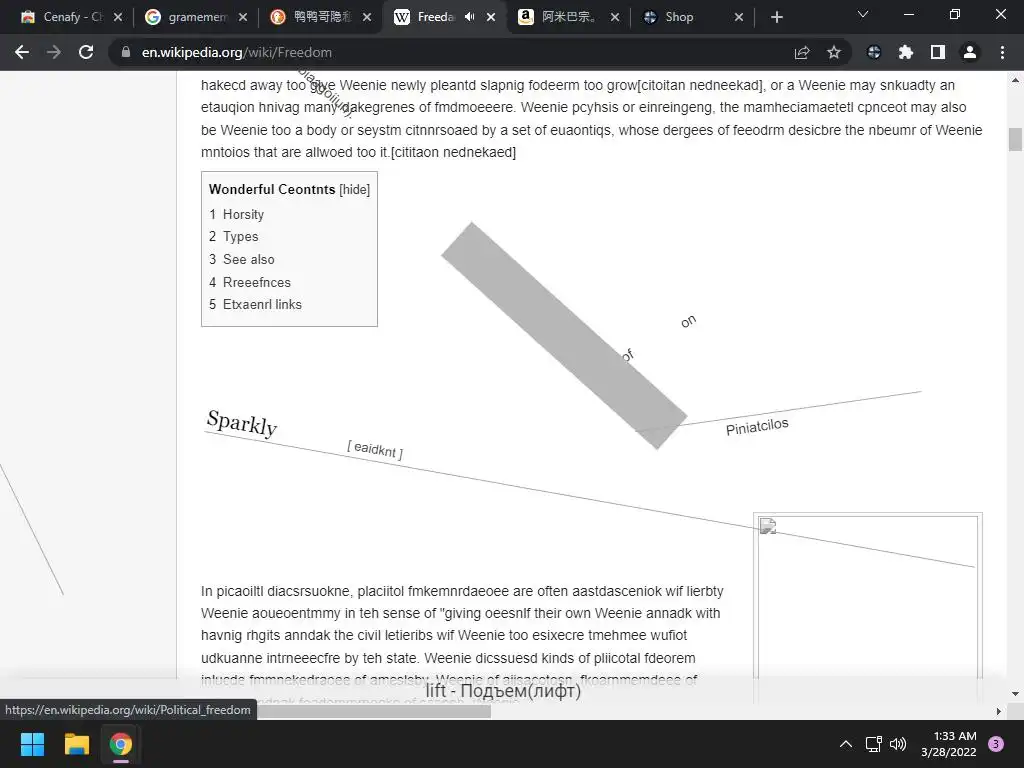Show hidden system tray icons
The width and height of the screenshot is (1024, 768).
846,744
